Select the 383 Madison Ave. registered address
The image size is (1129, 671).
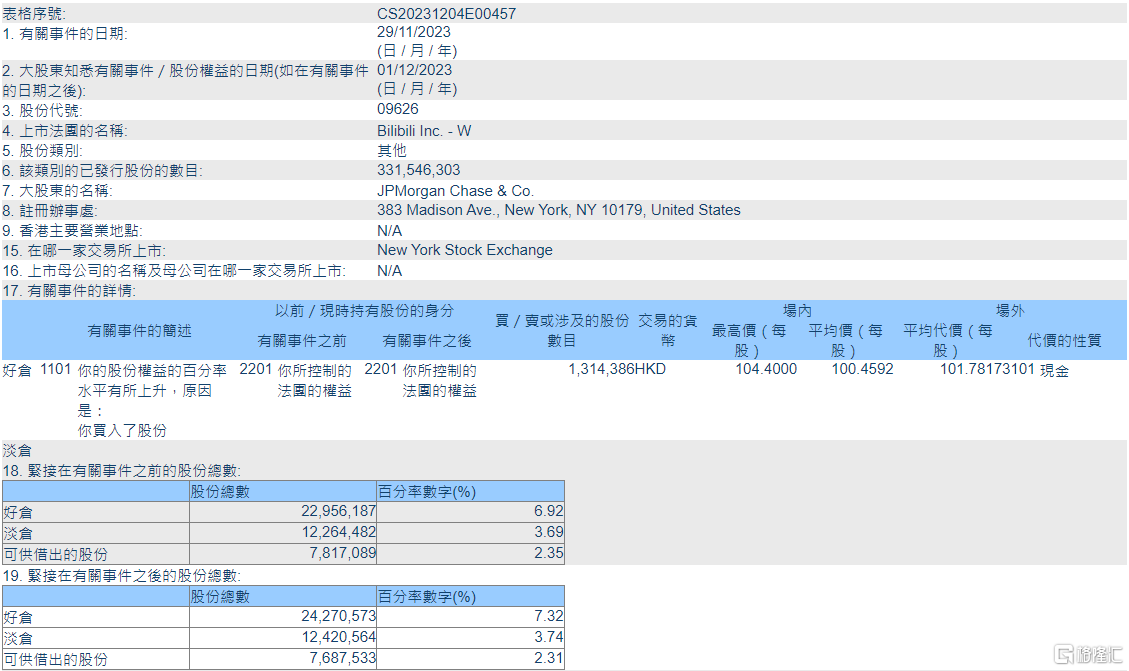[x=559, y=210]
